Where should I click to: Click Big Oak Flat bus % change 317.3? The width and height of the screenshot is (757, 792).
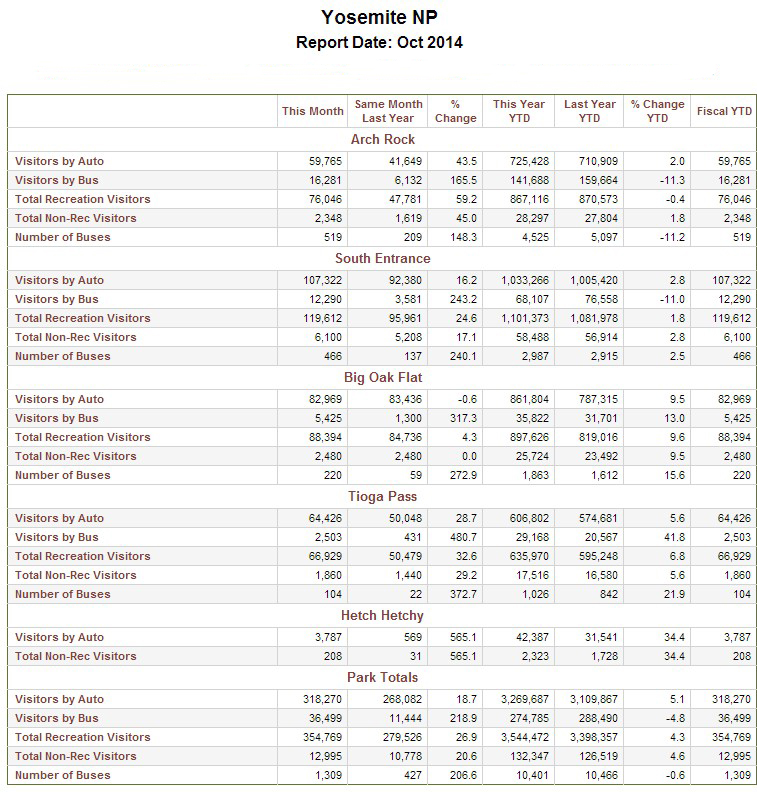coord(463,418)
